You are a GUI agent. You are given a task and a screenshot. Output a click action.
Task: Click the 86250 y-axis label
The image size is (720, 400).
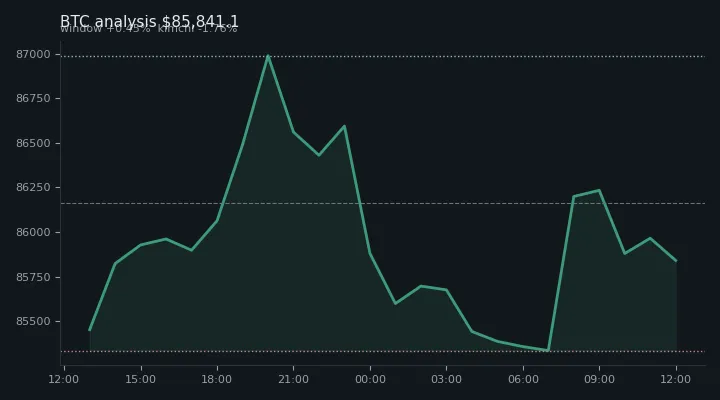pyautogui.click(x=33, y=187)
